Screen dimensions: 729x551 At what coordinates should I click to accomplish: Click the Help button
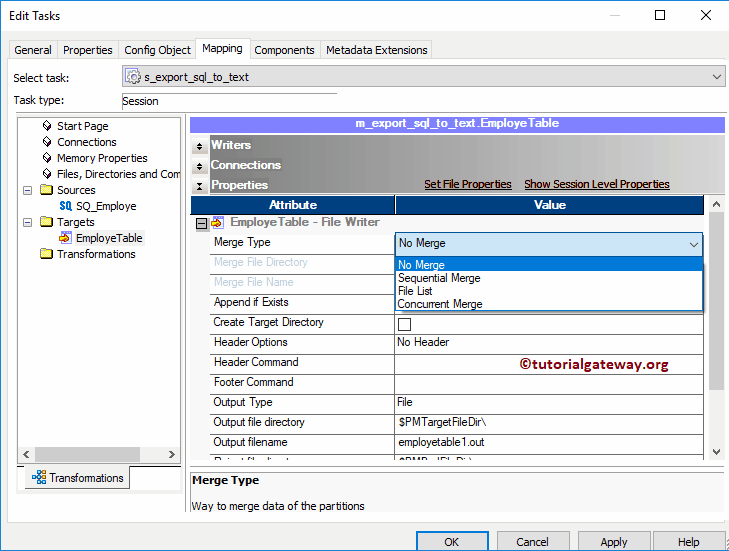tap(689, 542)
